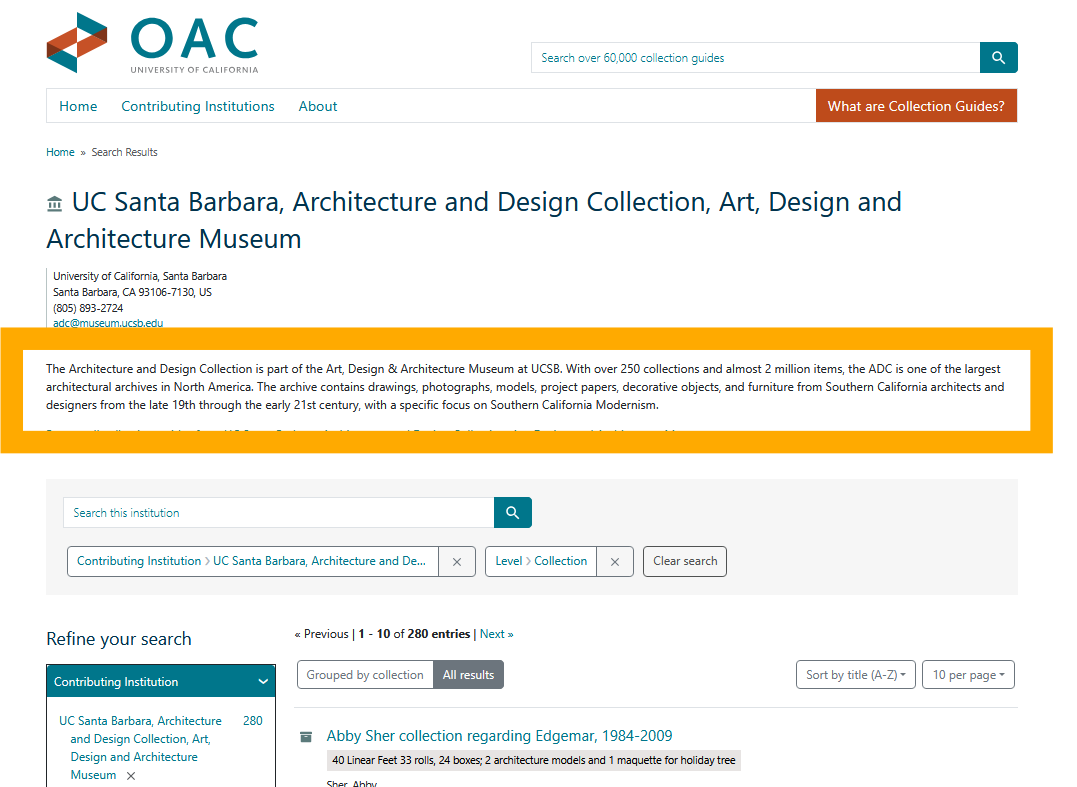Screen dimensions: 1077x787
Task: Open Home in the navigation bar
Action: click(x=78, y=106)
